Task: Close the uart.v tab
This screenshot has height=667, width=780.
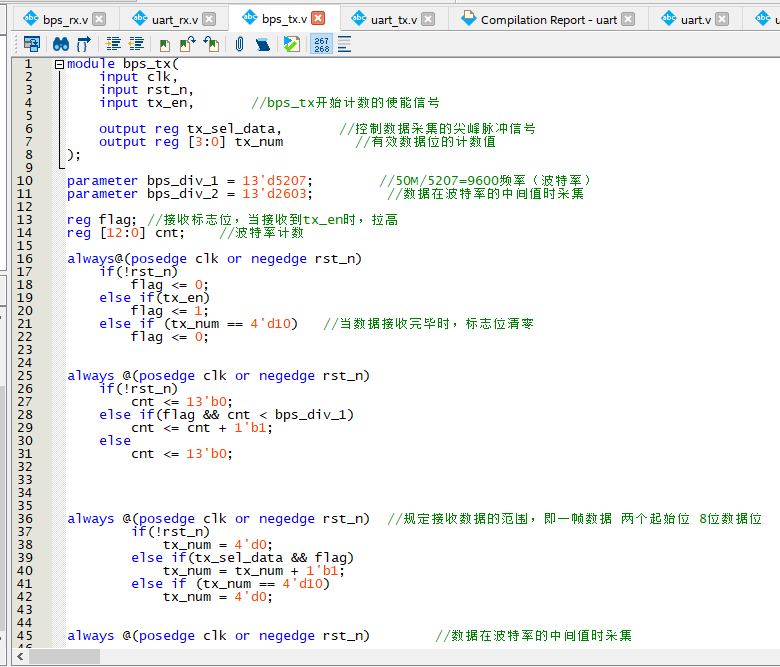Action: pyautogui.click(x=722, y=19)
